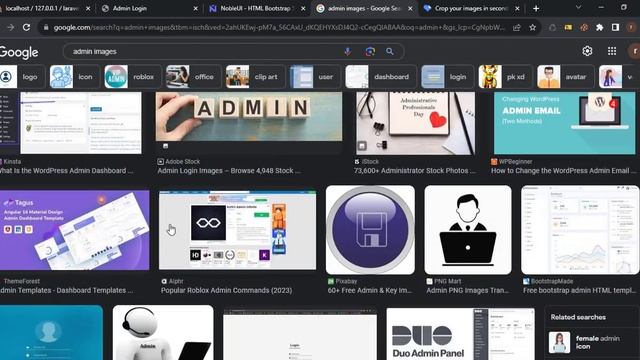The height and width of the screenshot is (360, 640).
Task: Switch to NobleUI HTML Bootstrap tab
Action: [257, 8]
